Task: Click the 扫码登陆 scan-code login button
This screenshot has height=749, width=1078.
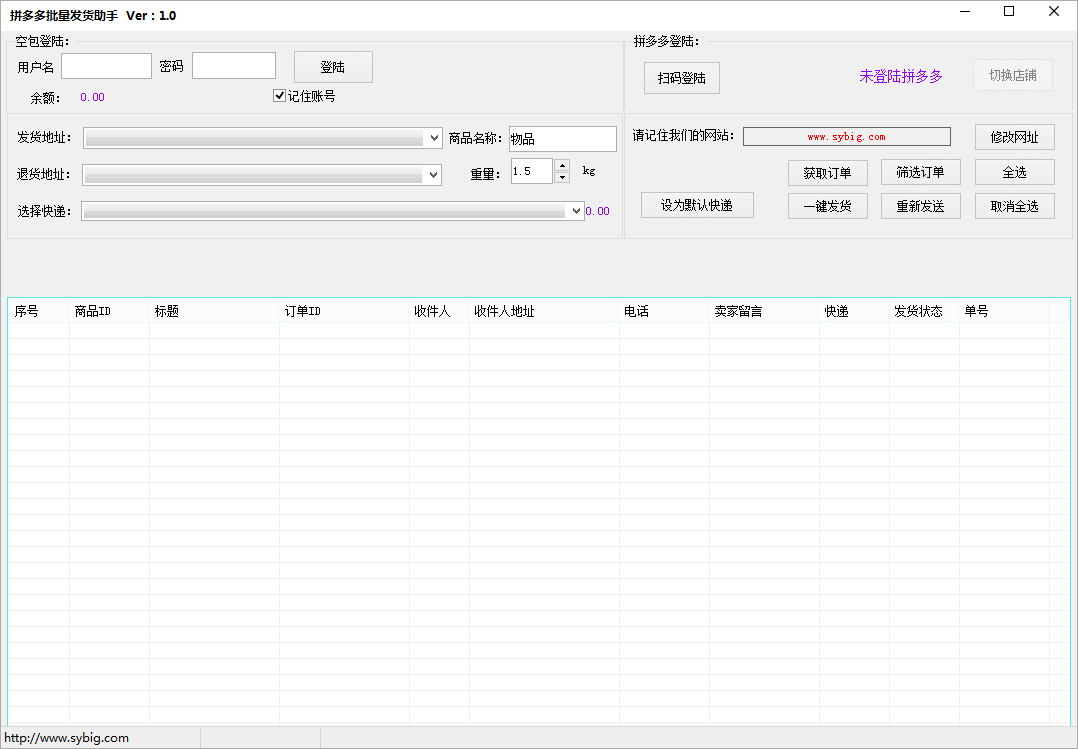Action: 681,77
